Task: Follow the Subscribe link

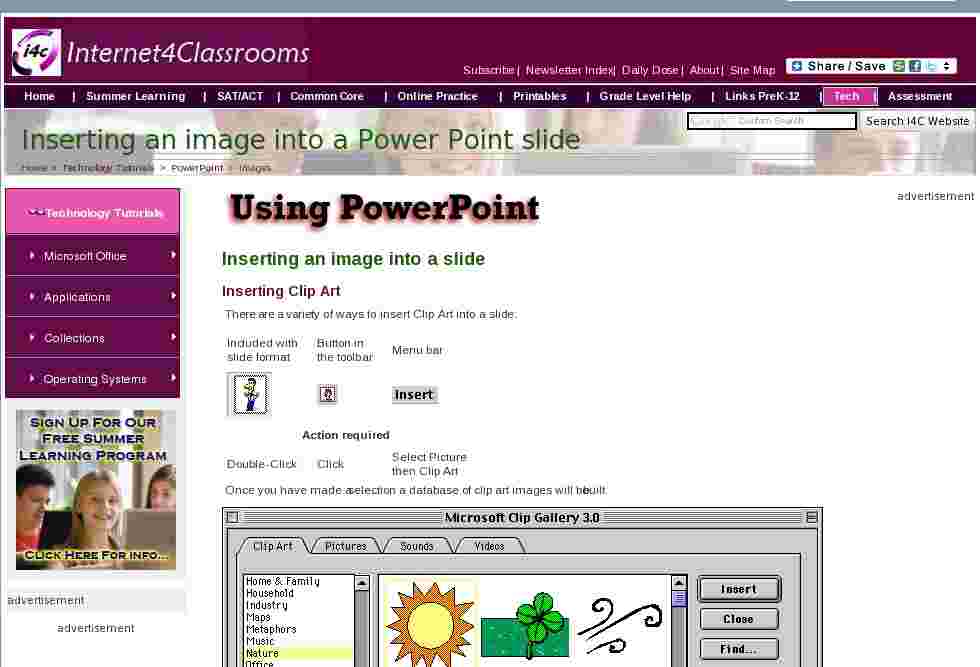Action: coord(489,70)
